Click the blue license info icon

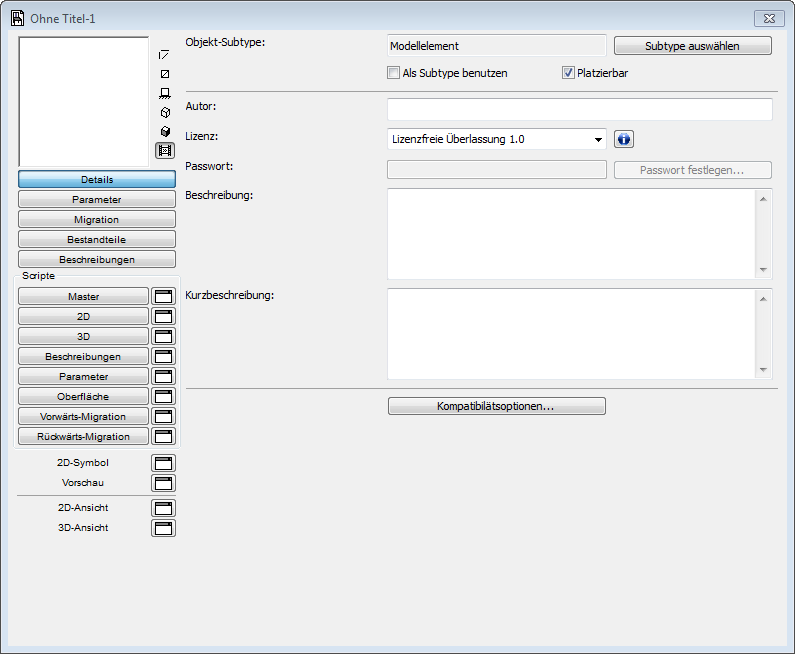[x=624, y=139]
